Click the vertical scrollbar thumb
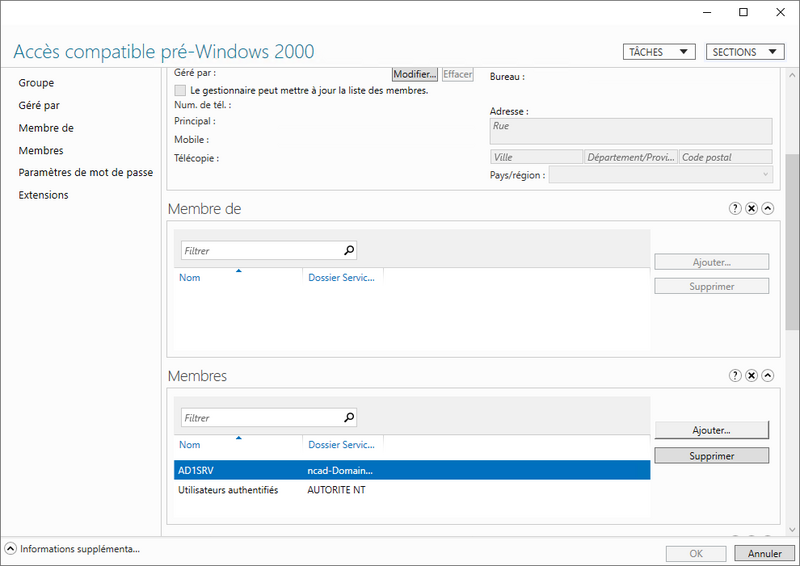The image size is (800, 566). pyautogui.click(x=792, y=240)
